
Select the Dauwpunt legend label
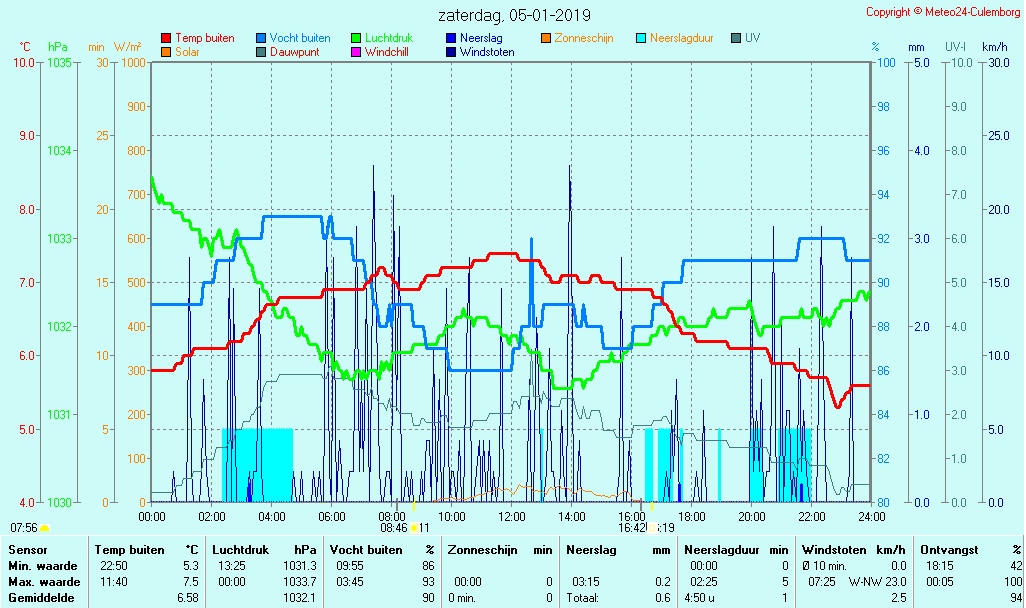click(295, 52)
